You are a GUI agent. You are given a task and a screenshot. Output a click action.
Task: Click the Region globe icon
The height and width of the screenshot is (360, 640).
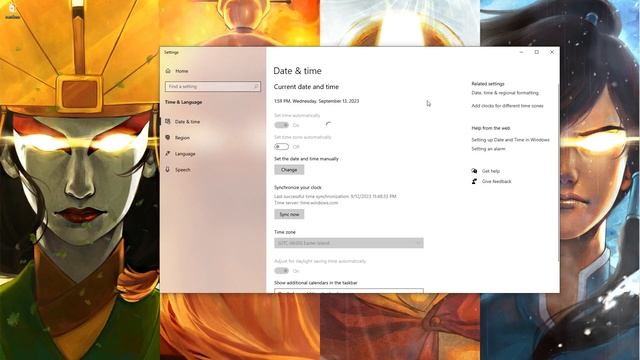(168, 138)
